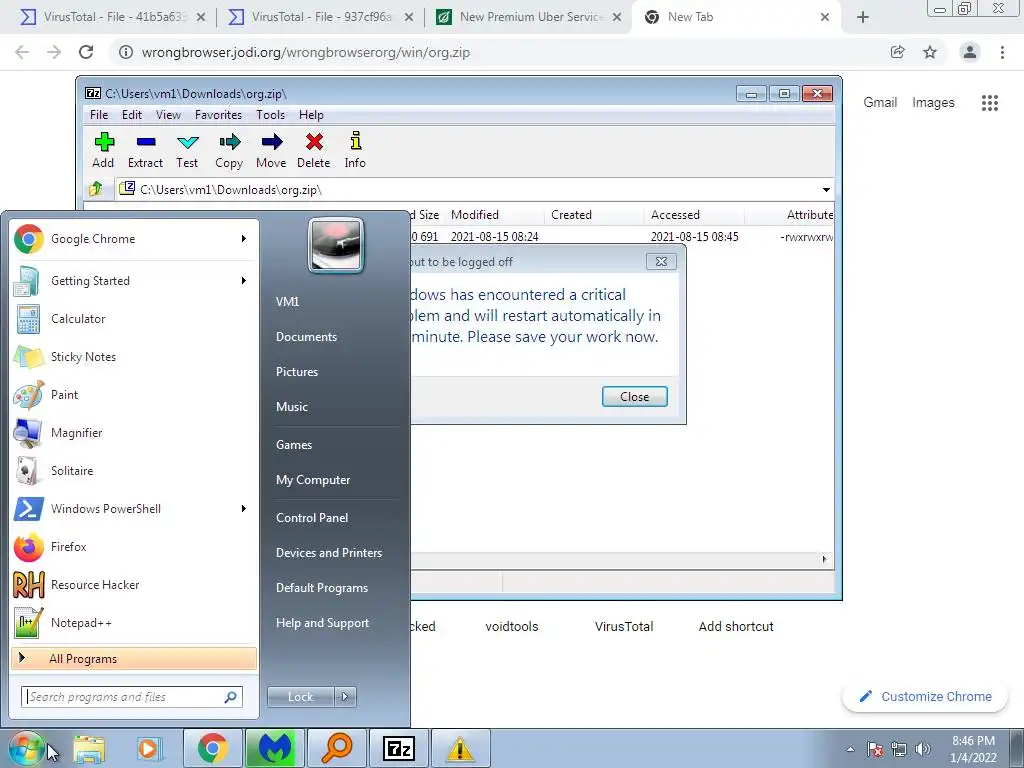Click the Chrome taskbar icon

(x=213, y=748)
